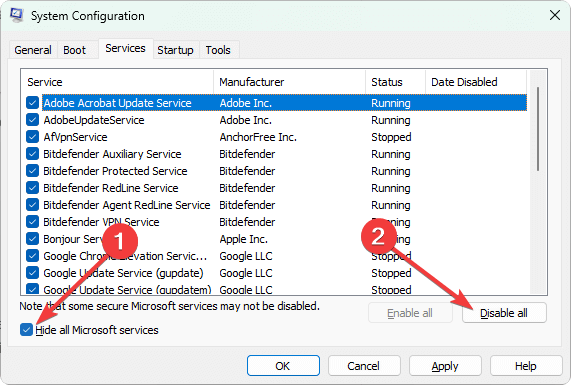This screenshot has width=571, height=385.
Task: Switch to the Startup tab
Action: click(x=175, y=50)
